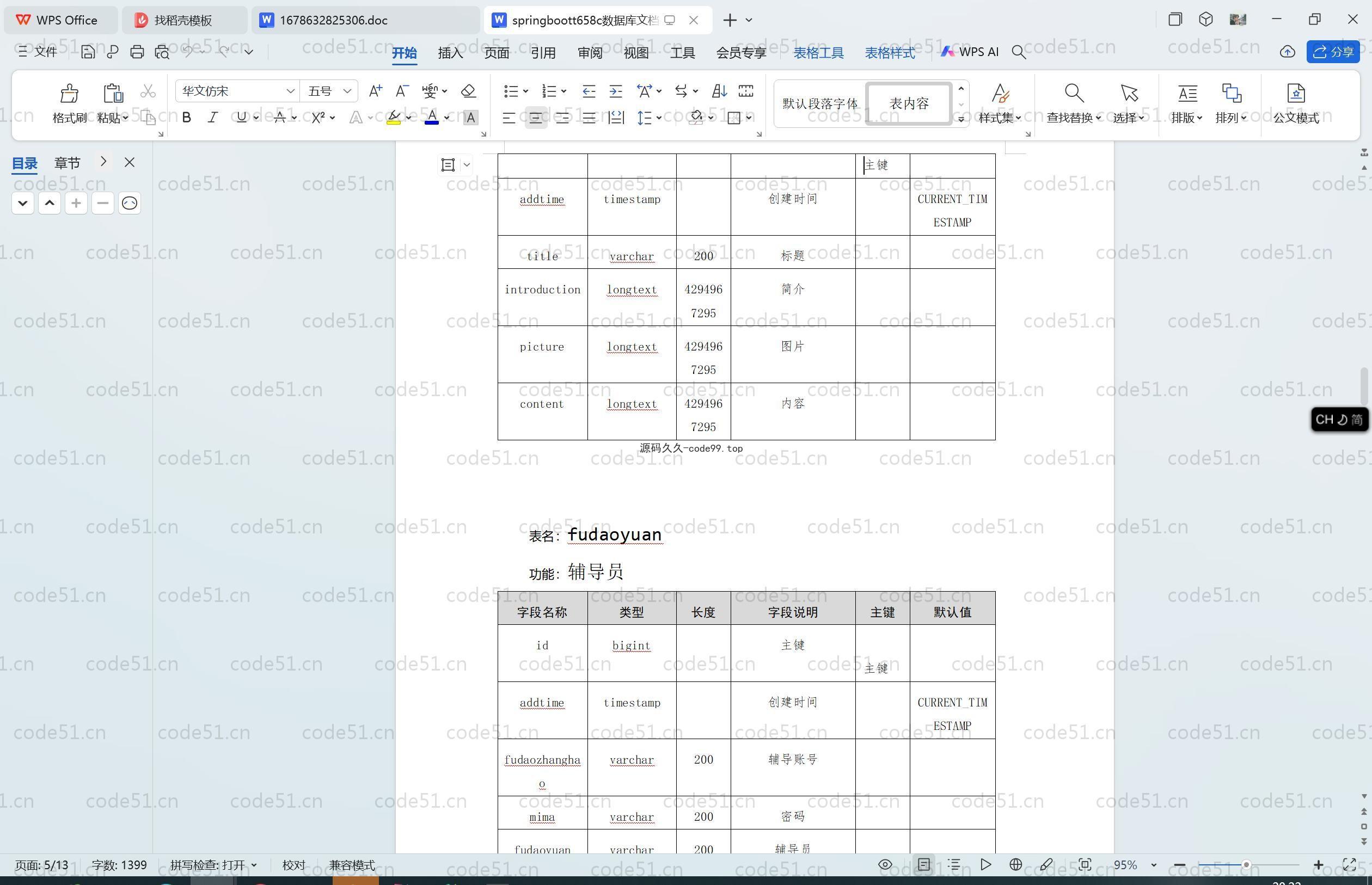Click the Distribute alignment icon
Viewport: 1372px width, 885px height.
(x=616, y=118)
